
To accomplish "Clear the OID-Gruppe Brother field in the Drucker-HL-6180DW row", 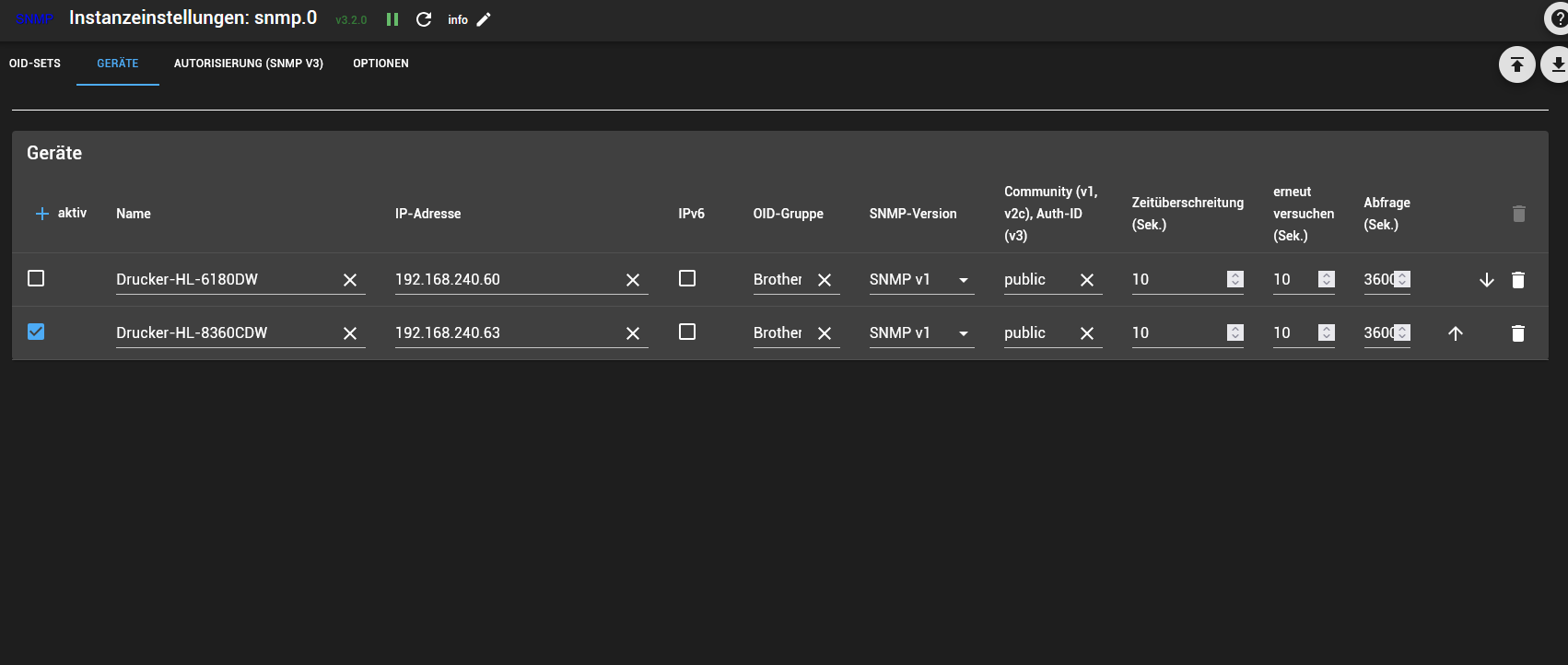I will tap(825, 280).
